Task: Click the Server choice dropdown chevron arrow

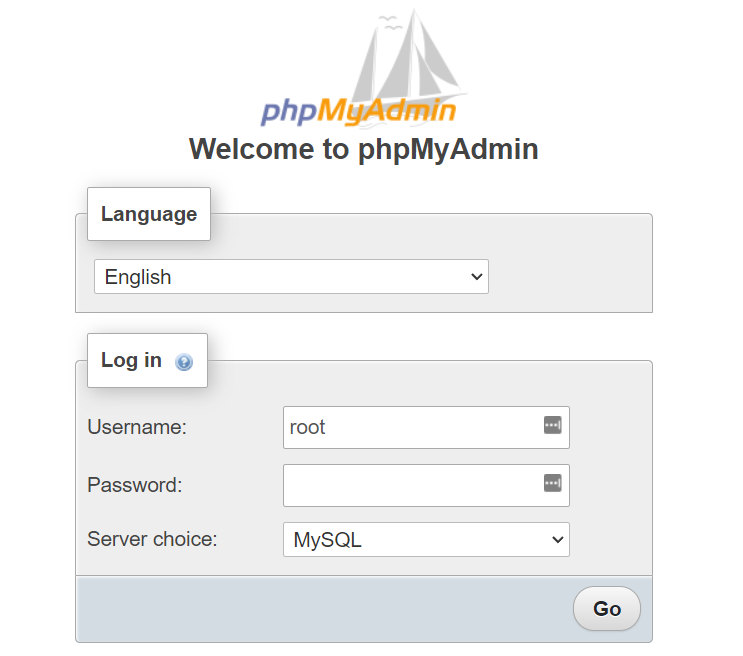Action: (x=557, y=540)
